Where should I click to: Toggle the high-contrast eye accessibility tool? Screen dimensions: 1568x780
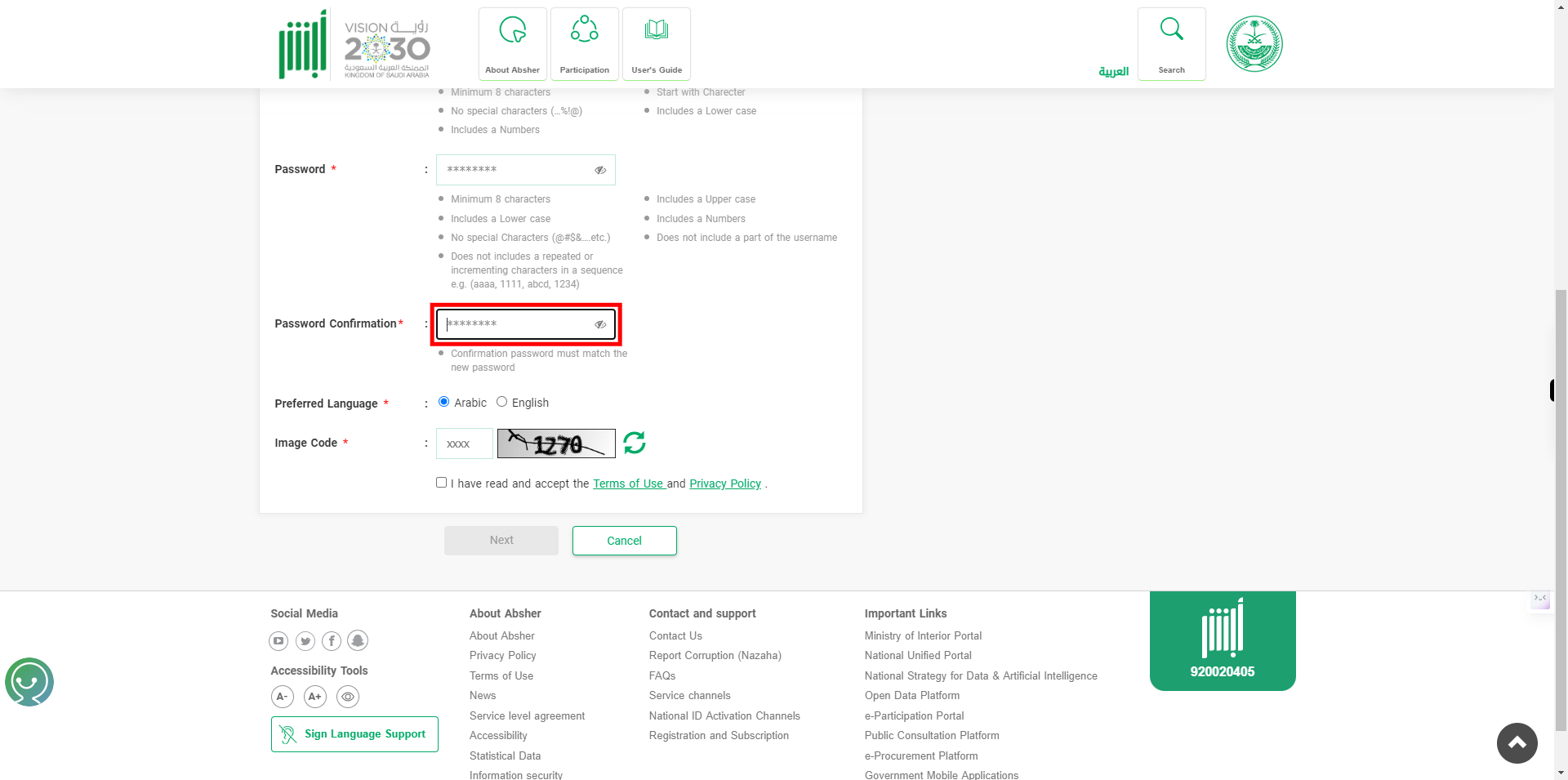coord(348,697)
